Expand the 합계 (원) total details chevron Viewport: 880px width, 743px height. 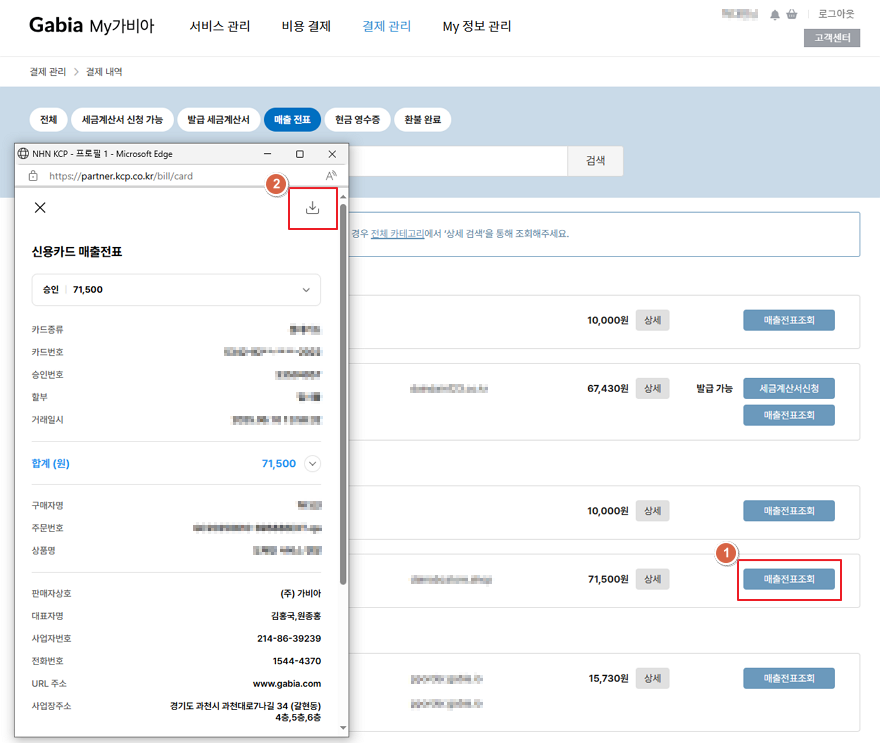pos(313,464)
